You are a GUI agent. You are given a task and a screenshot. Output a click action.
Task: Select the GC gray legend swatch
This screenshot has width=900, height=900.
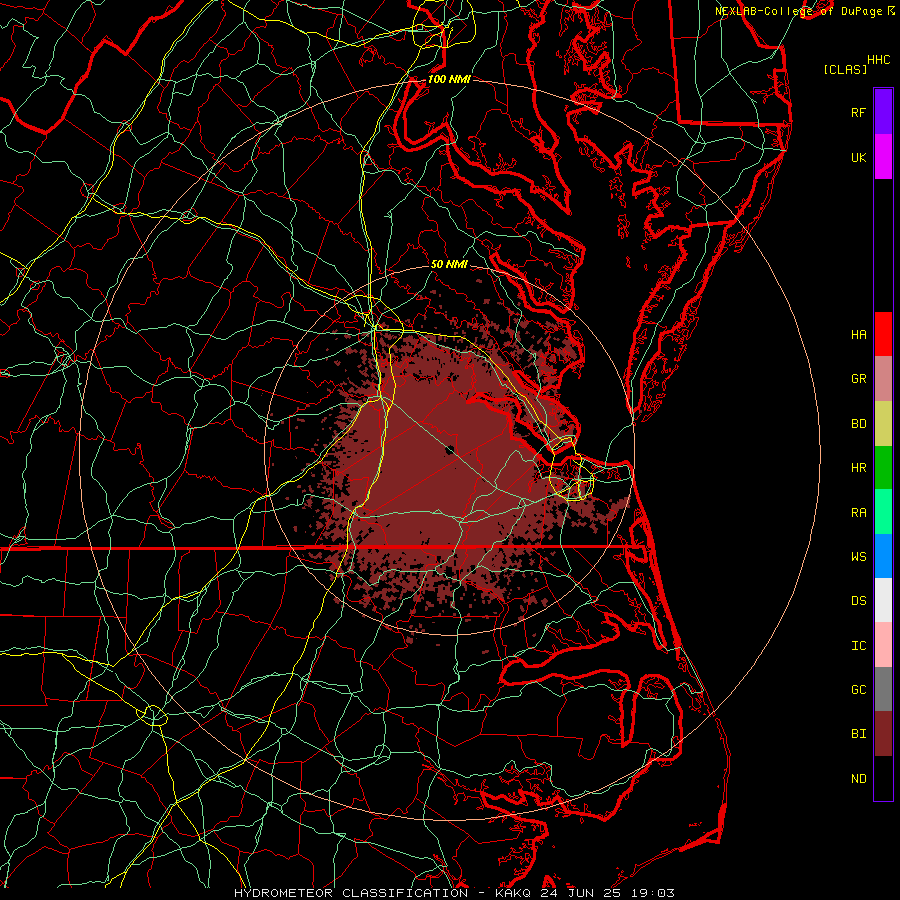click(x=883, y=689)
